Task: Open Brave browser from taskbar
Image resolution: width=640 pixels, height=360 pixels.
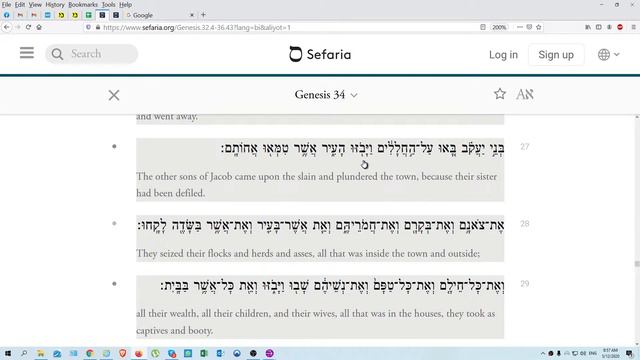Action: (x=122, y=353)
